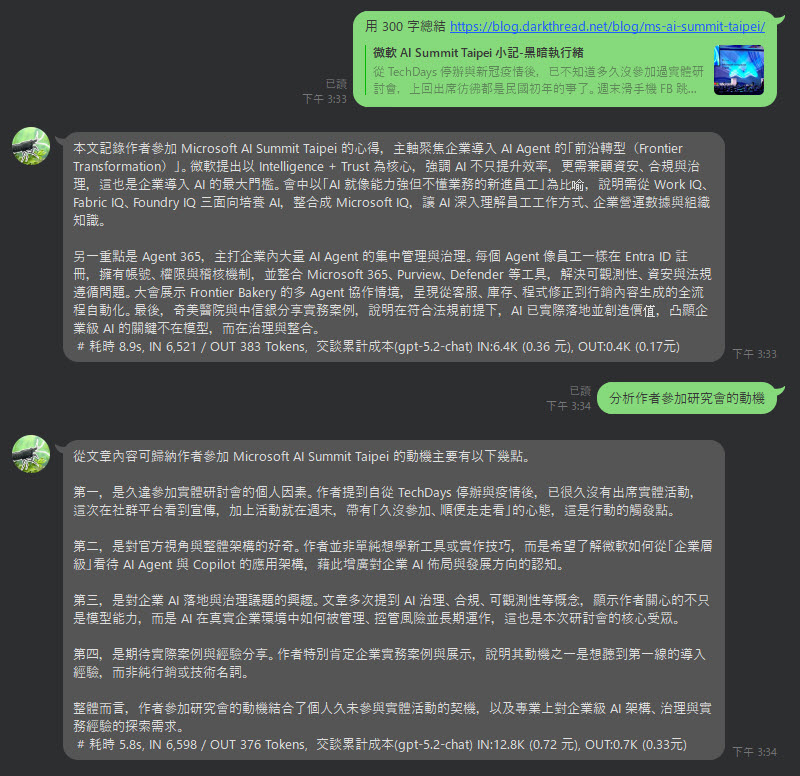800x776 pixels.
Task: Click the paragraph beginning 第三，是對企業 AI 落地
Action: 391,609
